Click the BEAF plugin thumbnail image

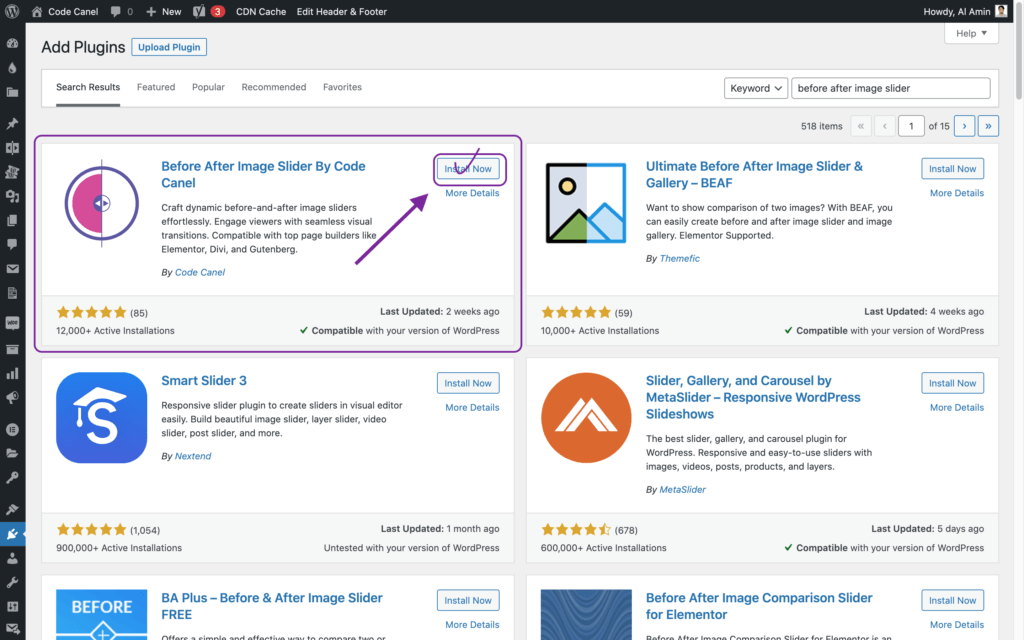[586, 203]
